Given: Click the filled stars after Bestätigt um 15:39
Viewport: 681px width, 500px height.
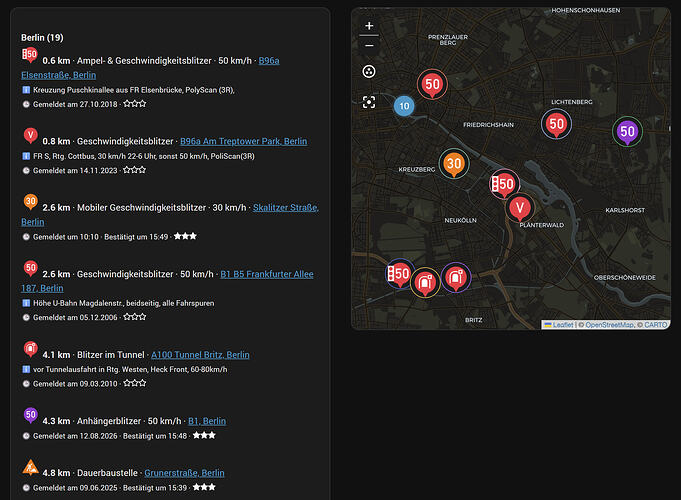Looking at the screenshot, I should pos(204,487).
